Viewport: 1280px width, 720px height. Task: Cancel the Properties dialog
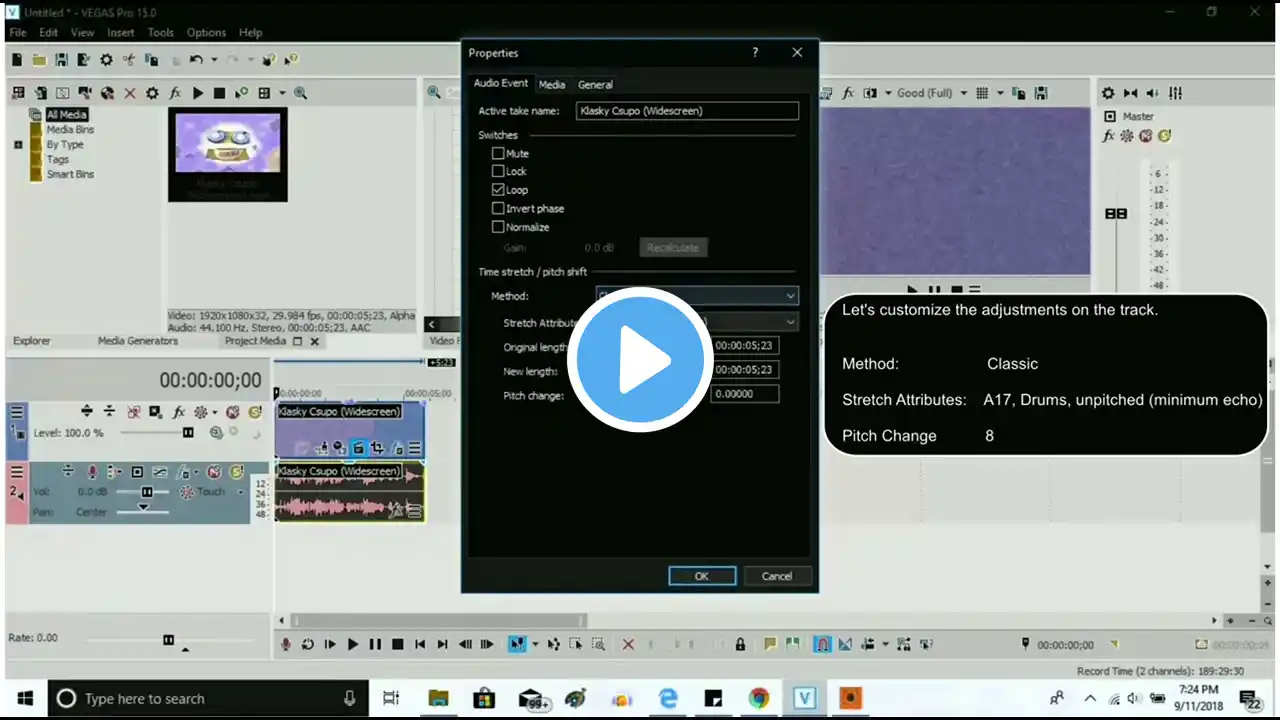coord(777,576)
